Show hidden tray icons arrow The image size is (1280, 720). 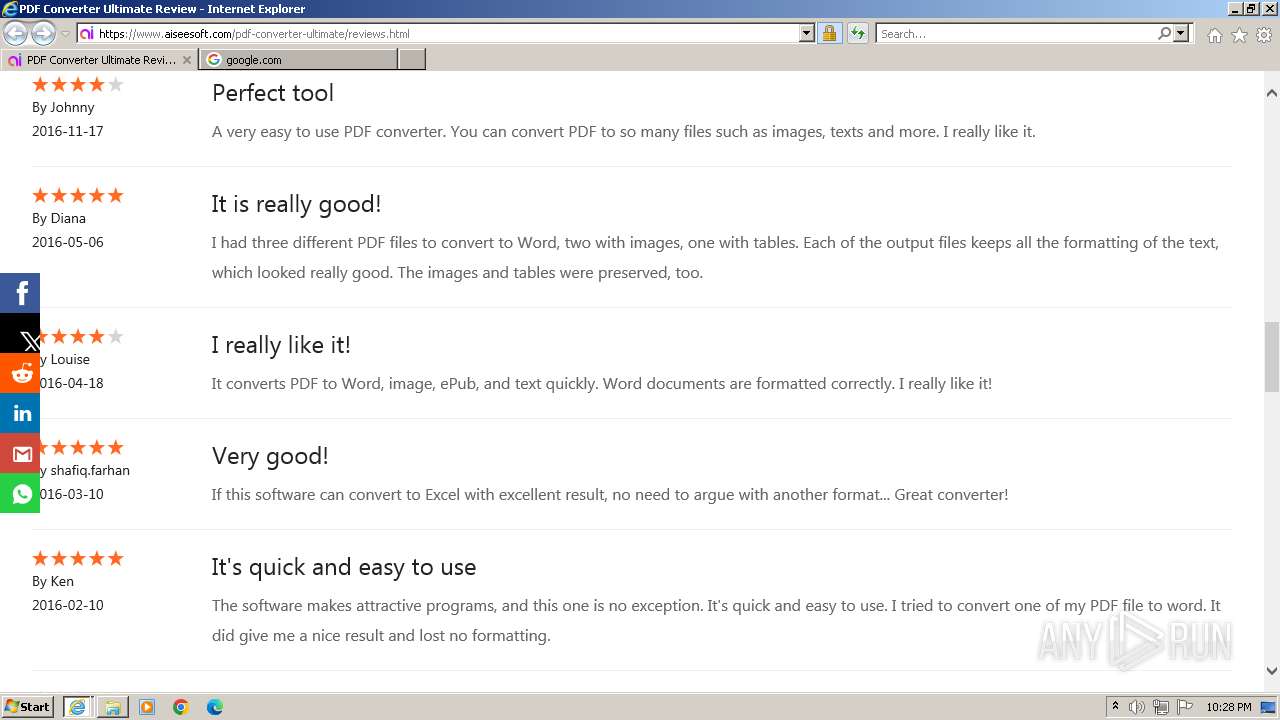click(x=1115, y=707)
